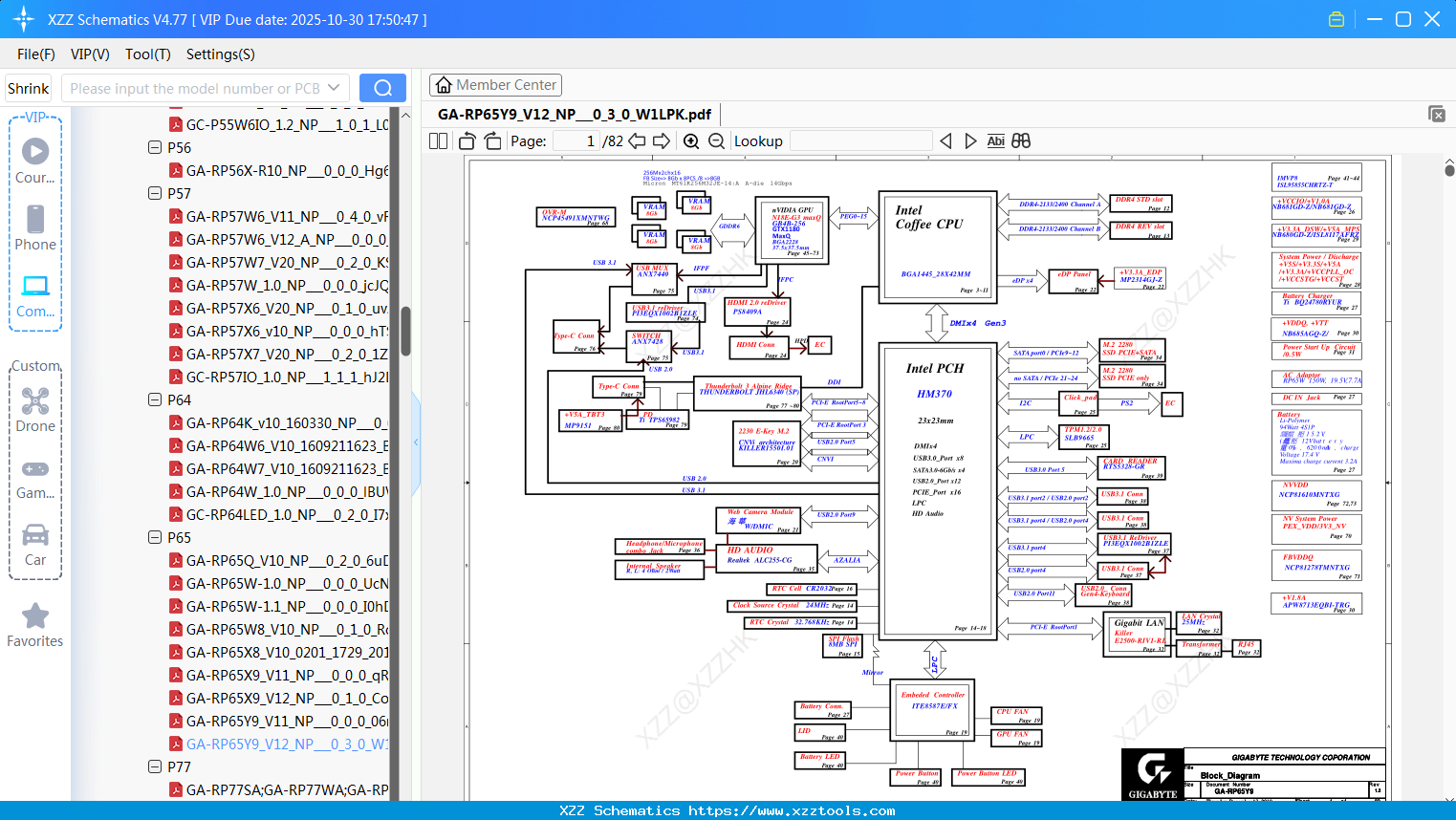Click the file tree scroll-up arrow
This screenshot has width=1456, height=820.
coord(405,116)
